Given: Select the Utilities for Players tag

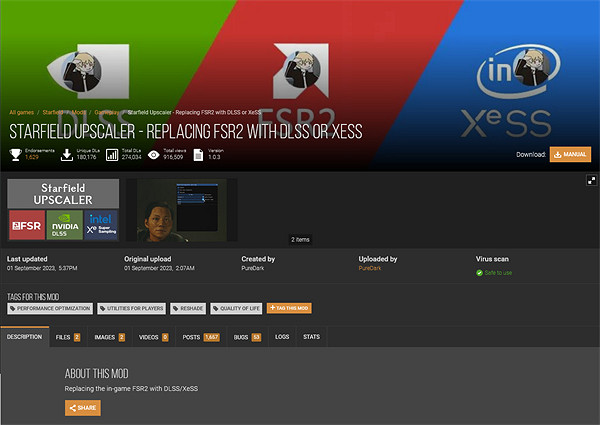Looking at the screenshot, I should point(136,308).
